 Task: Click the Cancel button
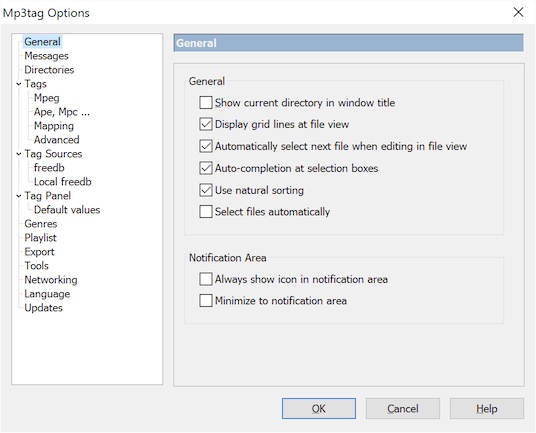pyautogui.click(x=403, y=408)
